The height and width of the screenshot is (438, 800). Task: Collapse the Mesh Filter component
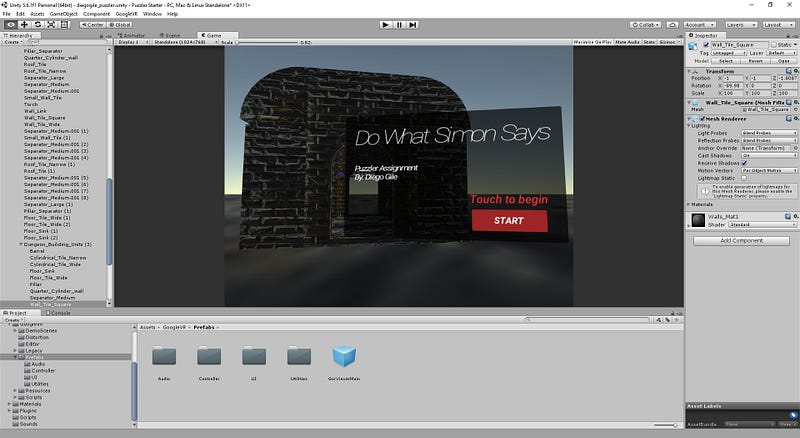click(x=689, y=103)
